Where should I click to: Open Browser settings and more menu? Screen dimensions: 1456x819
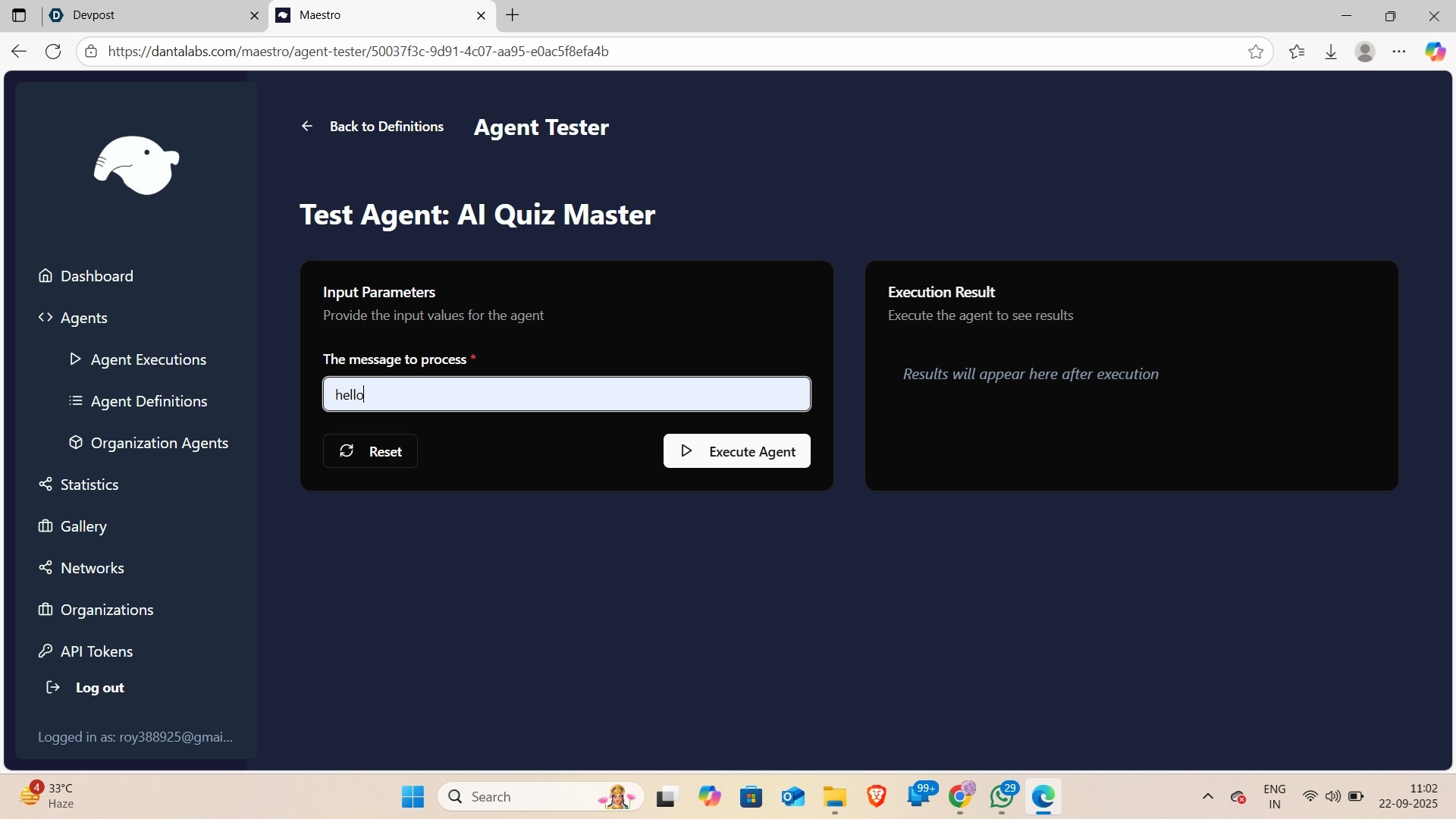coord(1399,52)
